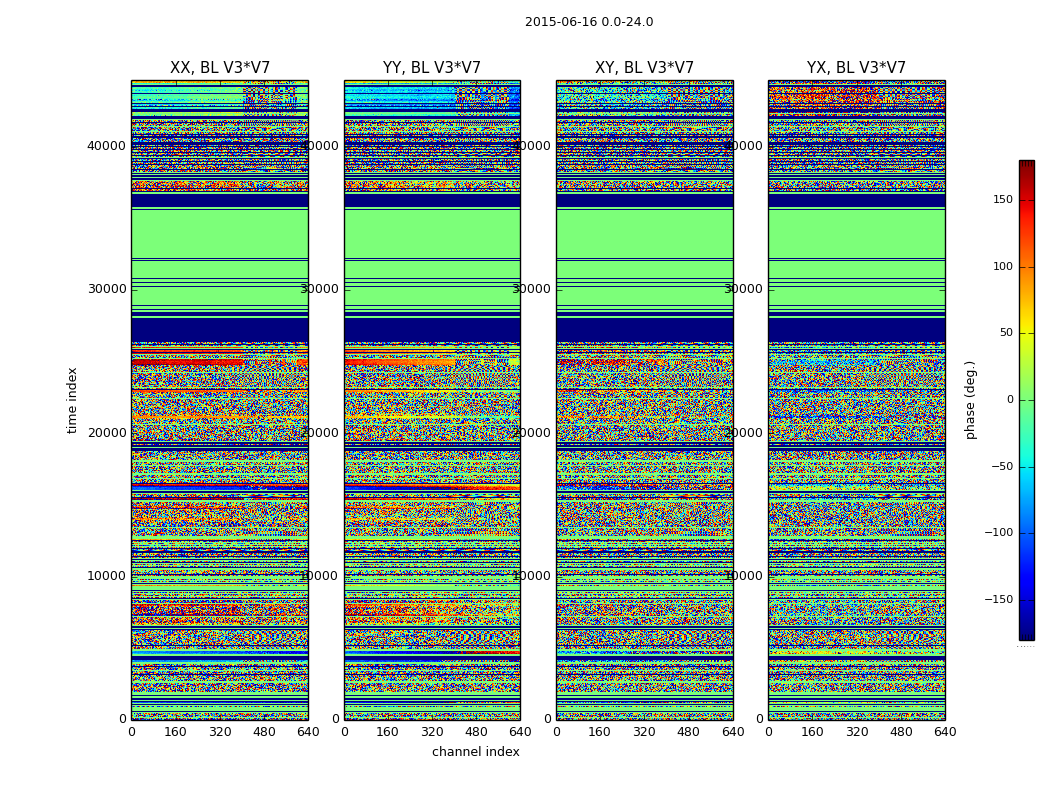Screen dimensions: 1050x800
Task: Click the time index axis label
Action: pos(72,400)
